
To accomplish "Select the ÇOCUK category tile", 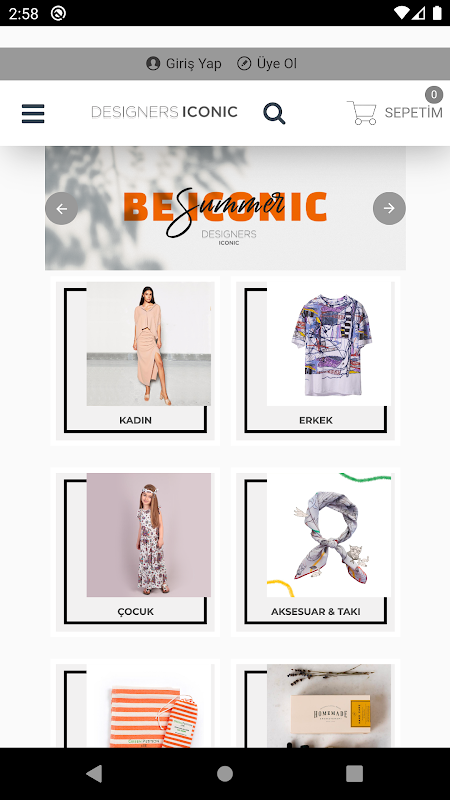I will tap(135, 552).
